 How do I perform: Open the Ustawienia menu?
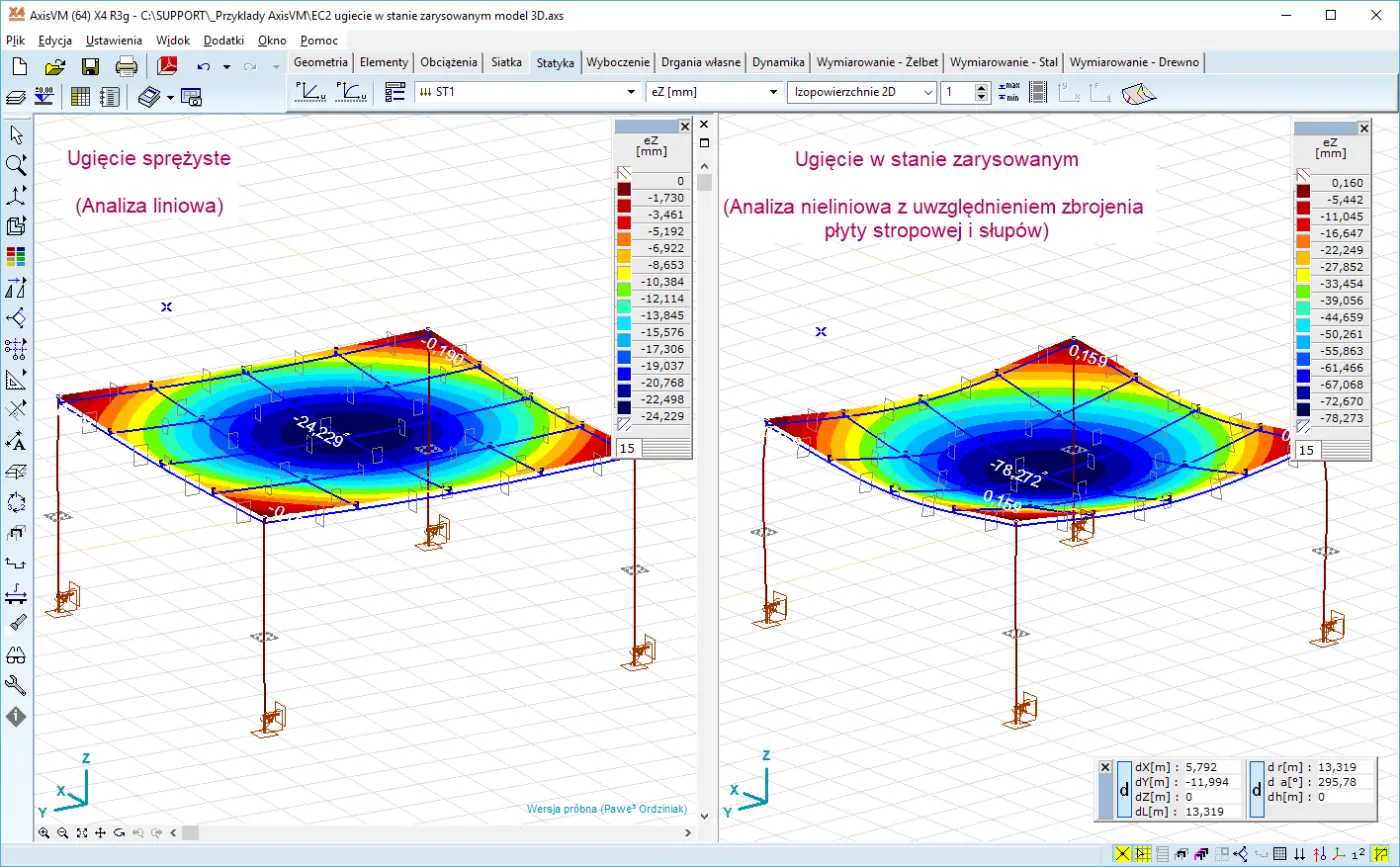112,41
